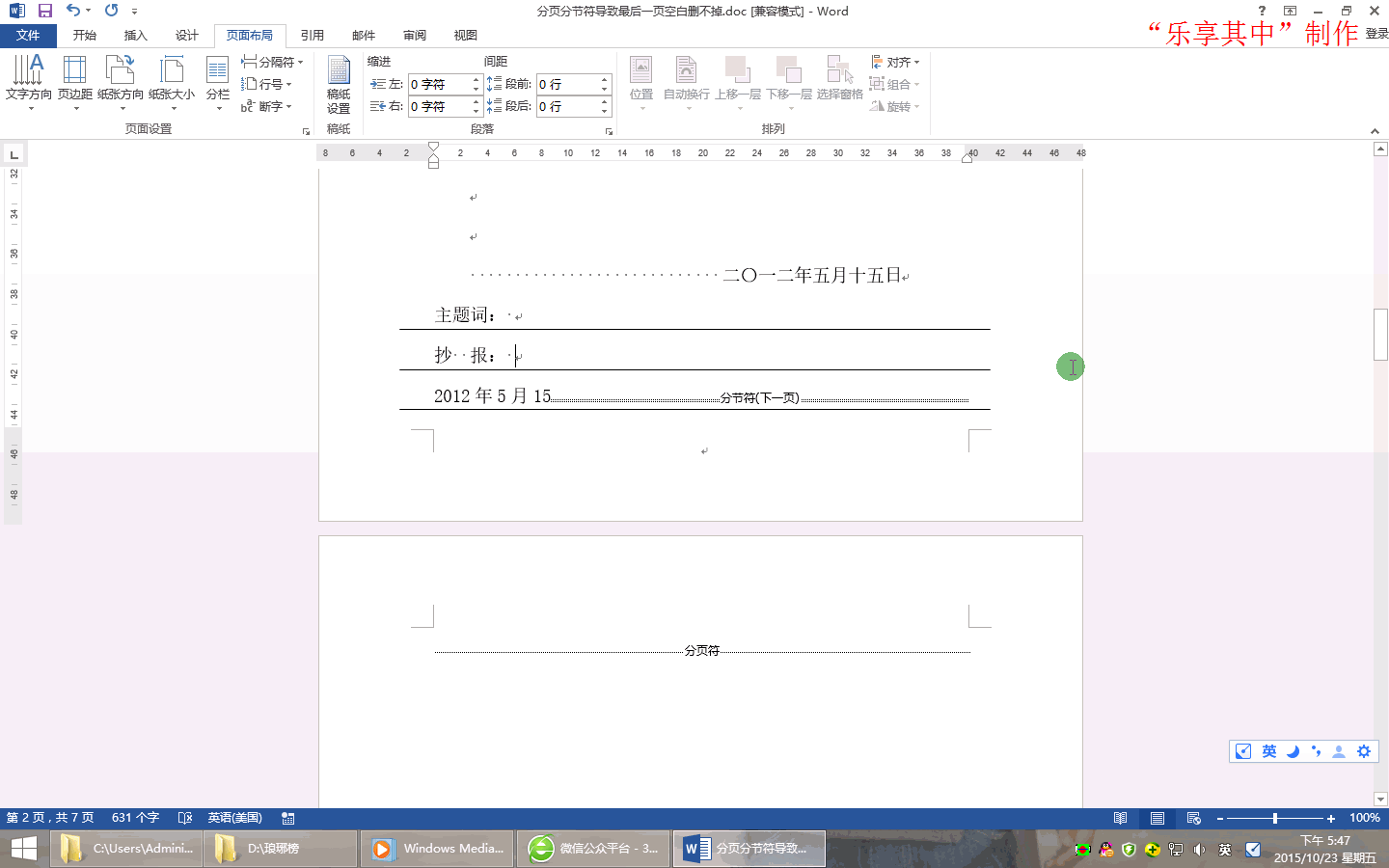
Task: Open 稿纸设置 (grid paper setup)
Action: click(339, 84)
